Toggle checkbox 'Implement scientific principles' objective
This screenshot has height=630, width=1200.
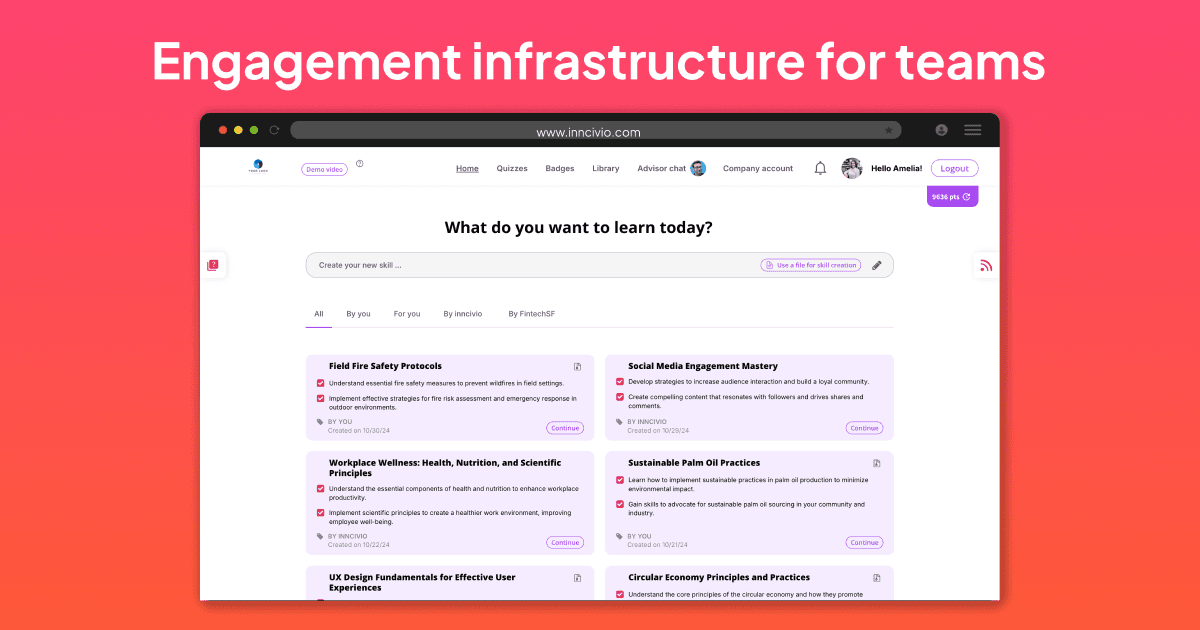(x=321, y=513)
